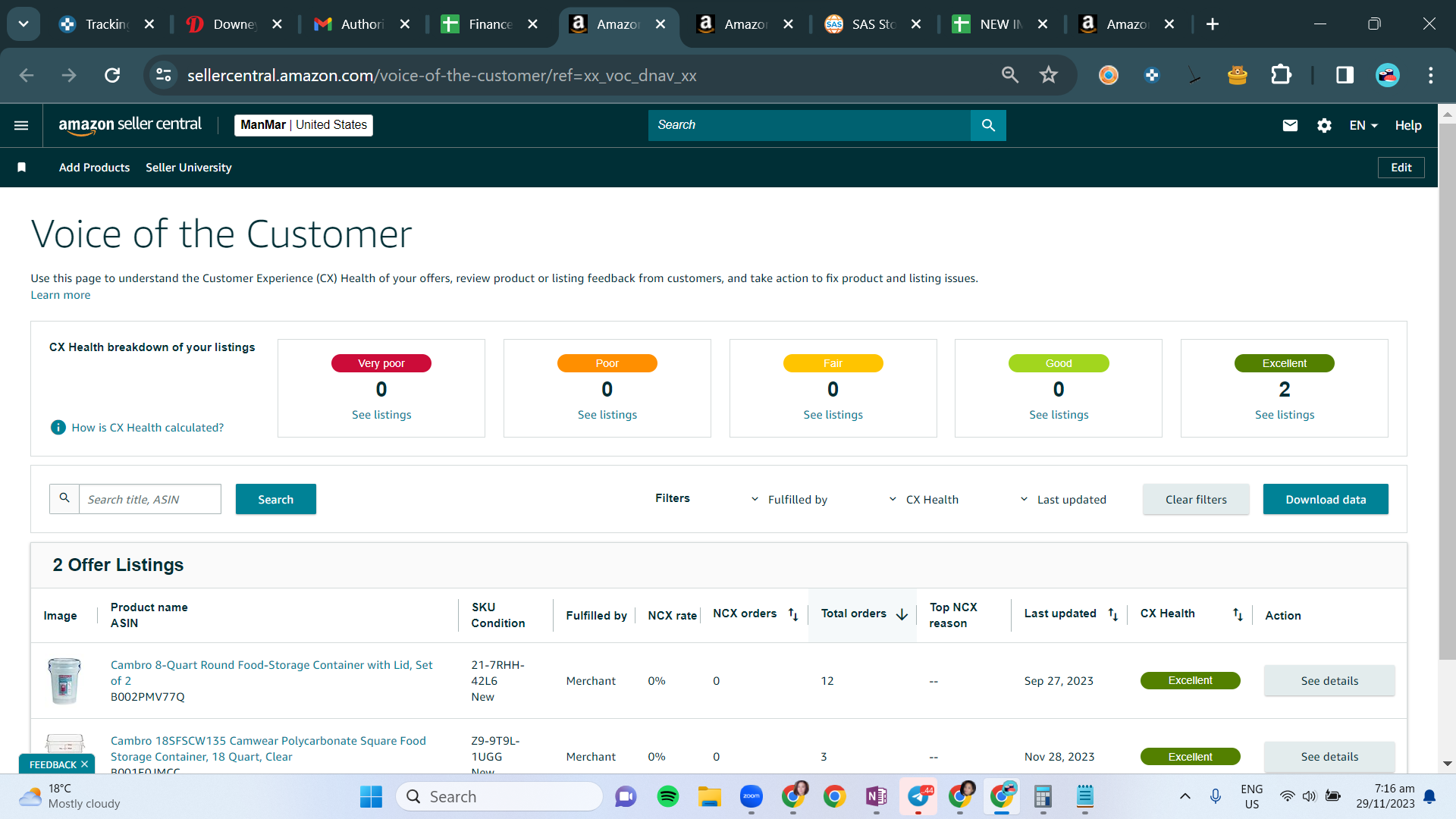Reload the page with the refresh icon
This screenshot has width=1456, height=819.
tap(112, 75)
